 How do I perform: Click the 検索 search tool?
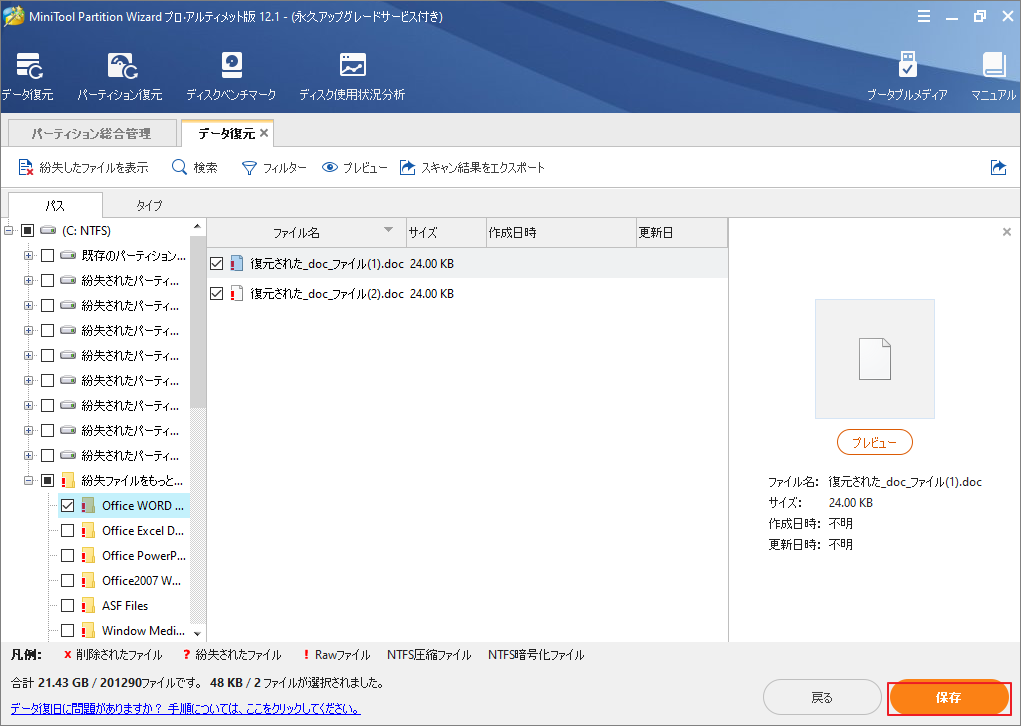click(x=195, y=167)
